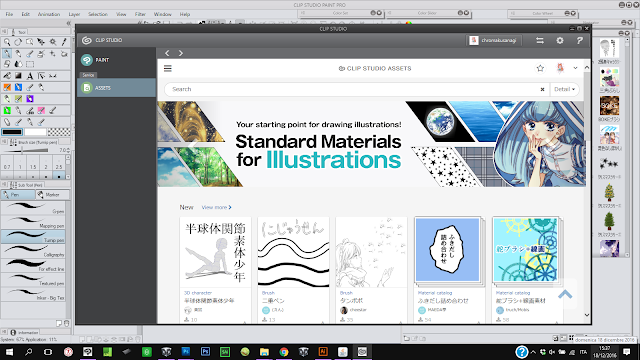Open Clip Studio help question mark
This screenshot has width=640, height=360.
click(580, 40)
